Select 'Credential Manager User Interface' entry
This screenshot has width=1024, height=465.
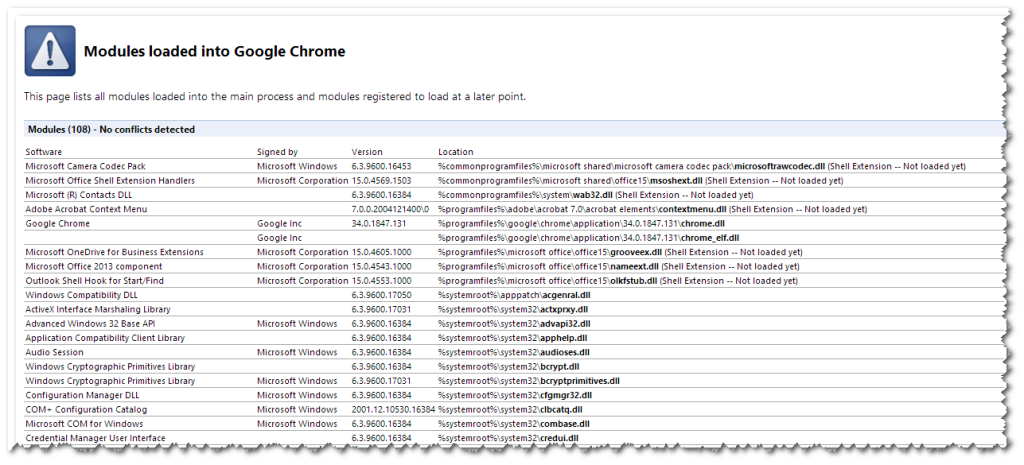click(95, 438)
